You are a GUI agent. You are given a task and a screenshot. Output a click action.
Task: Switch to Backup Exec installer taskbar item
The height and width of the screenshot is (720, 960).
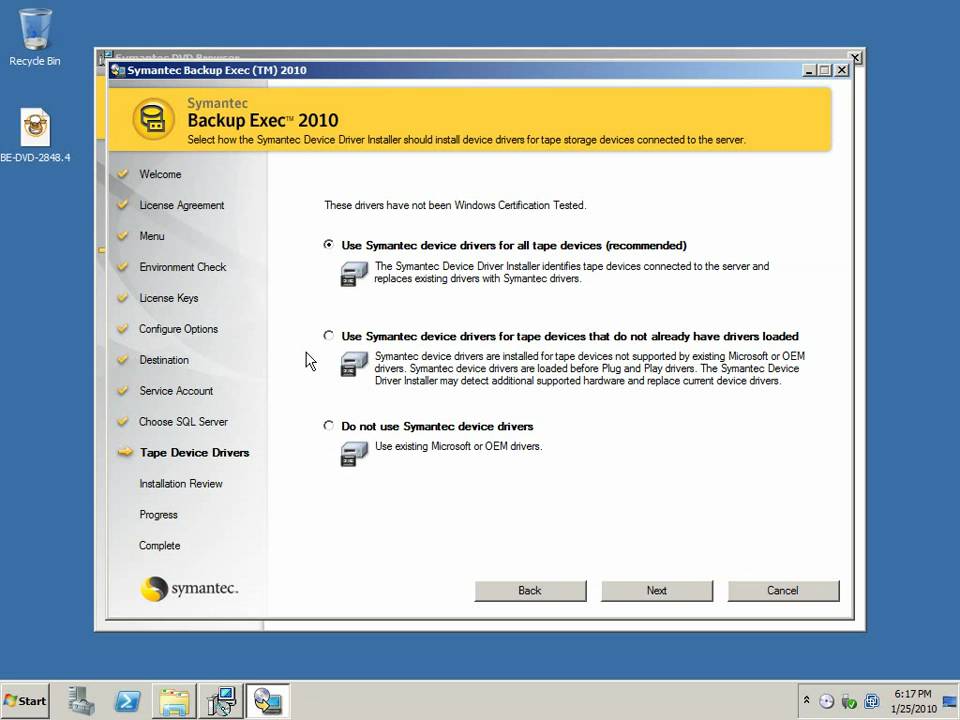[268, 701]
